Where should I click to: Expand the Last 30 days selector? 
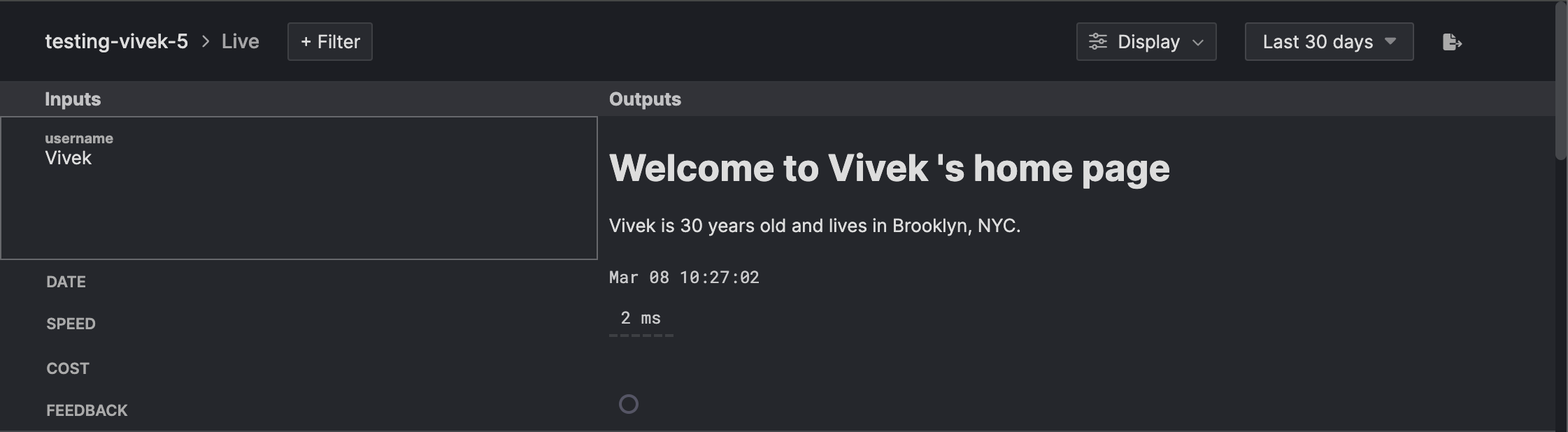click(1329, 42)
